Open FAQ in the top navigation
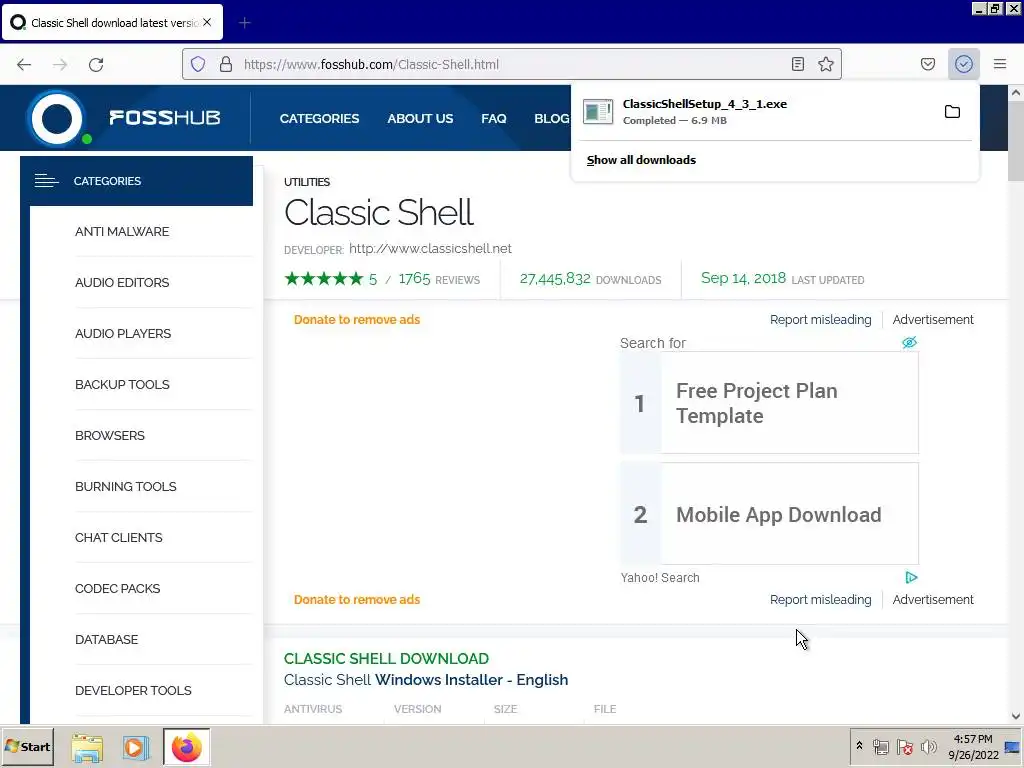This screenshot has width=1024, height=768. pyautogui.click(x=494, y=118)
